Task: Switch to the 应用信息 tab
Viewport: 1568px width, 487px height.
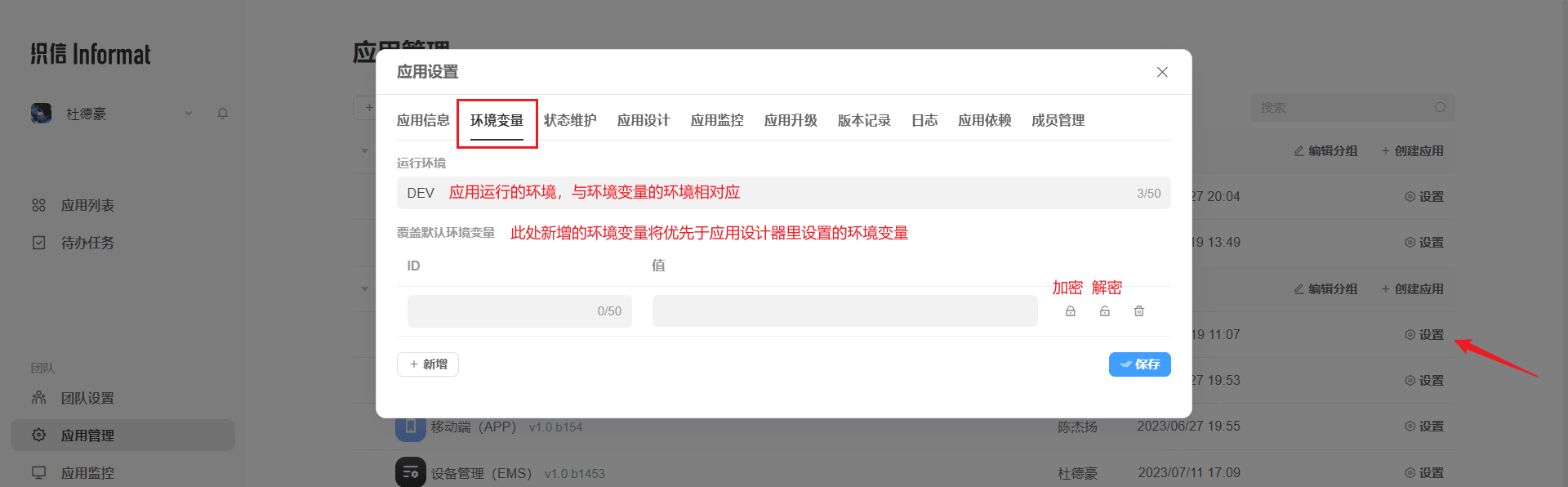Action: pos(422,120)
